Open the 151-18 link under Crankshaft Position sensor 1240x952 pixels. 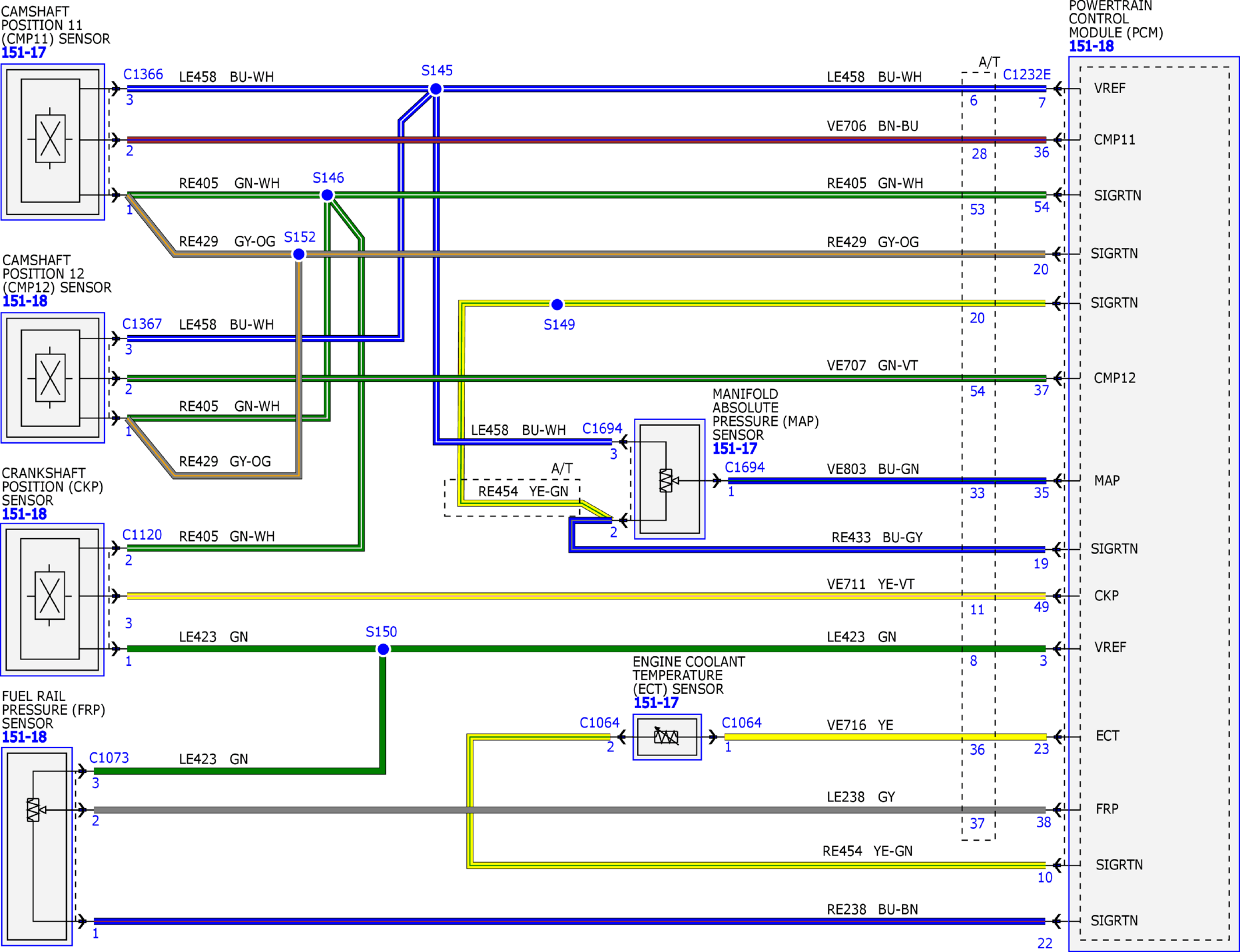point(24,514)
